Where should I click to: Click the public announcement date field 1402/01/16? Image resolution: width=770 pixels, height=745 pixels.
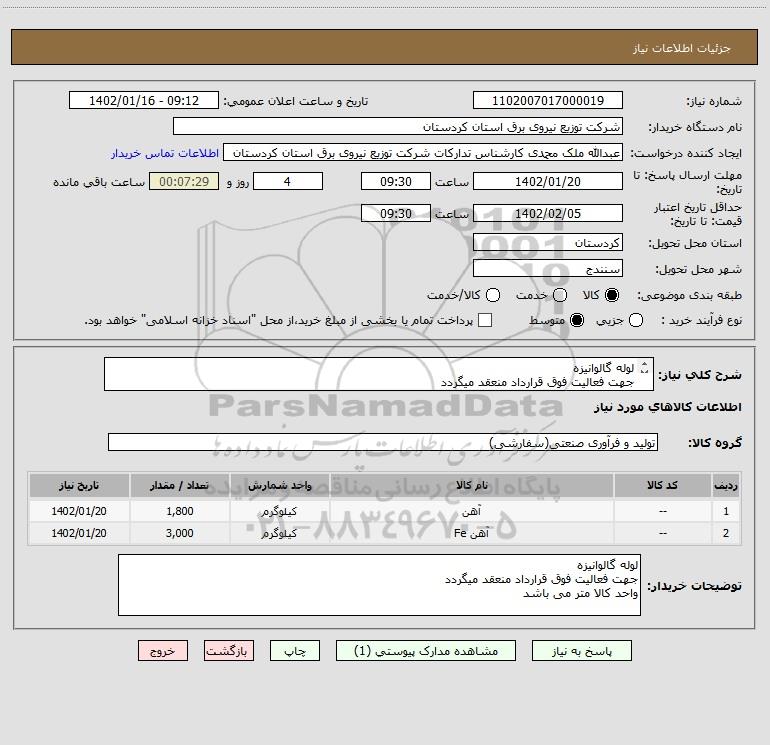click(x=144, y=100)
